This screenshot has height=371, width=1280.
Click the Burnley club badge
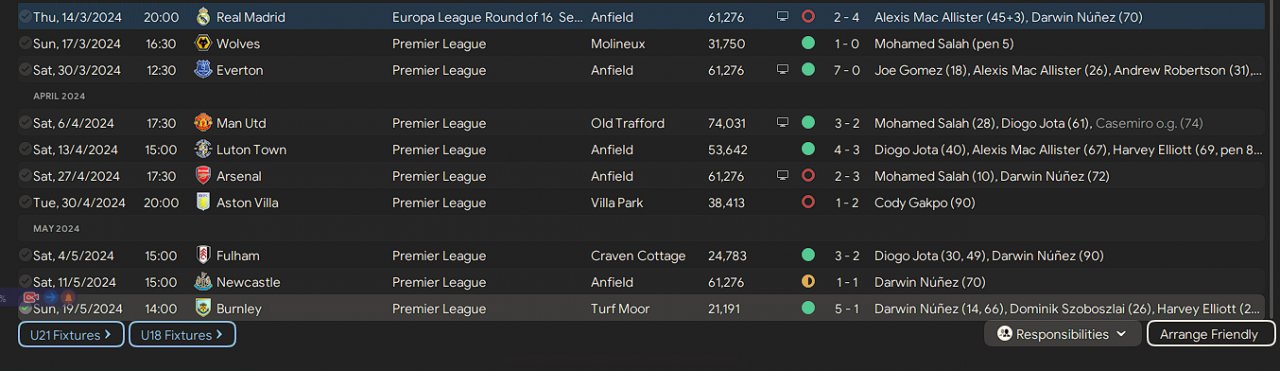pos(203,308)
